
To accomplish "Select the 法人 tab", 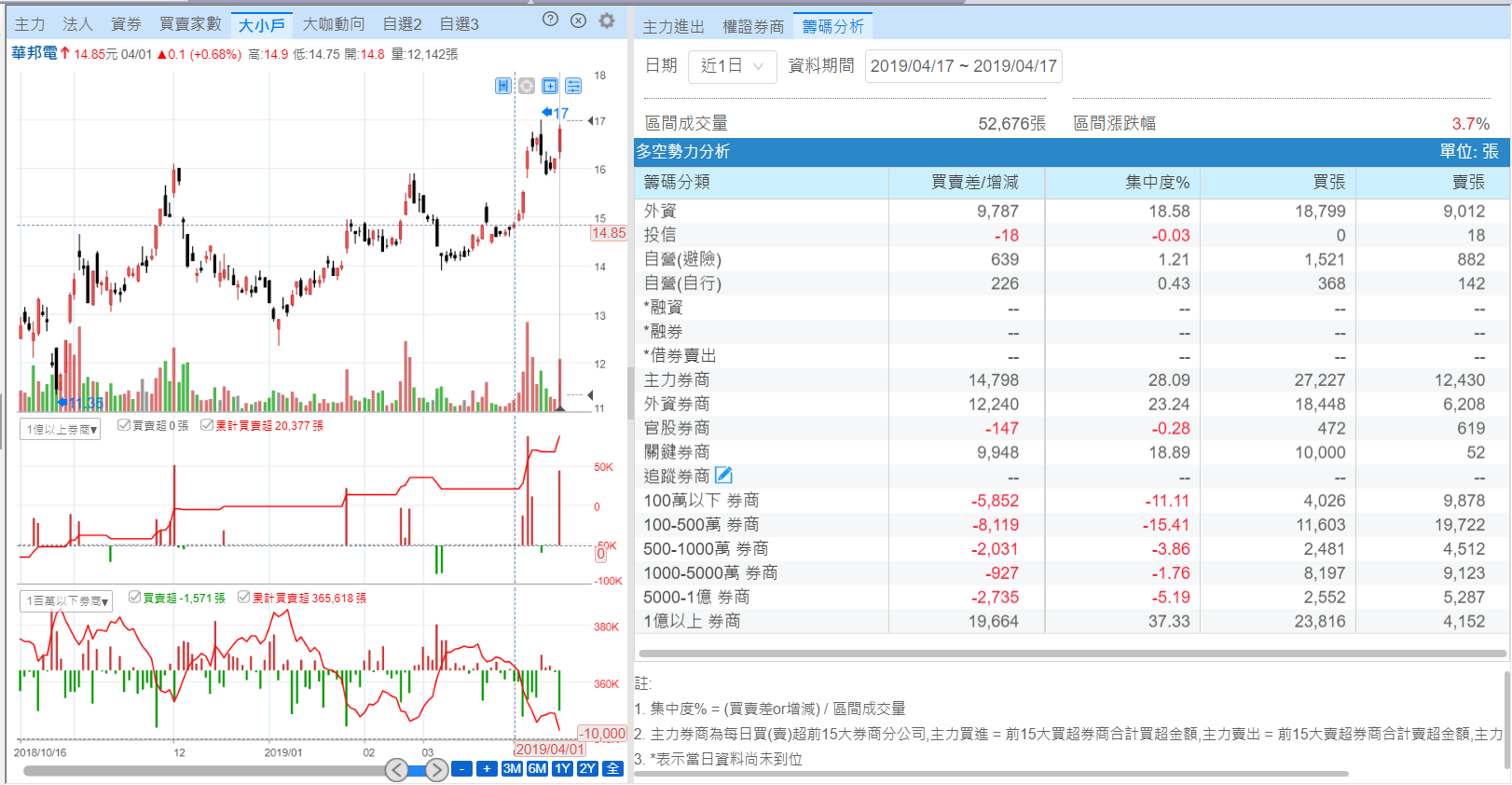I will pyautogui.click(x=77, y=24).
